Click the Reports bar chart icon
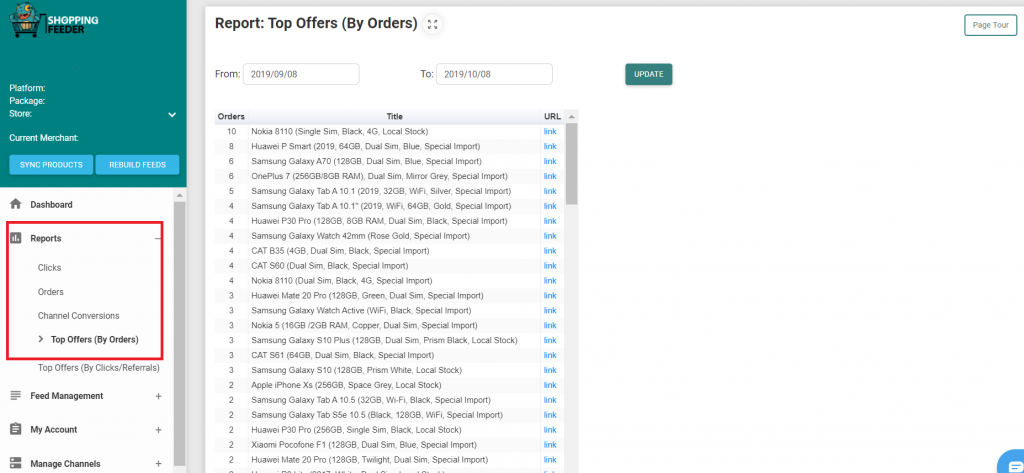The height and width of the screenshot is (473, 1024). tap(16, 238)
